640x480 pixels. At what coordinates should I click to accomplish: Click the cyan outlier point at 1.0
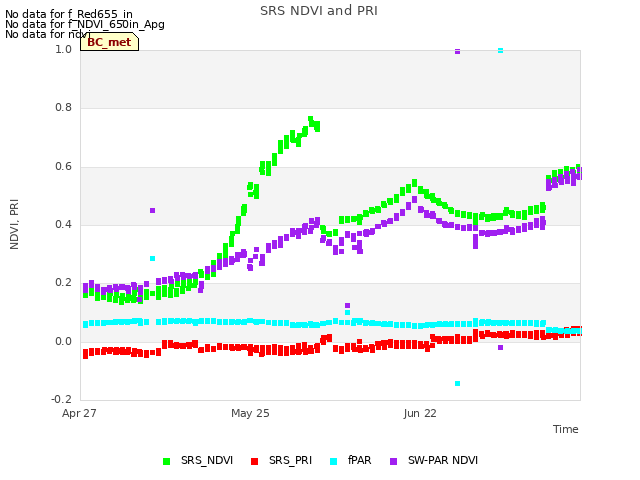(500, 51)
